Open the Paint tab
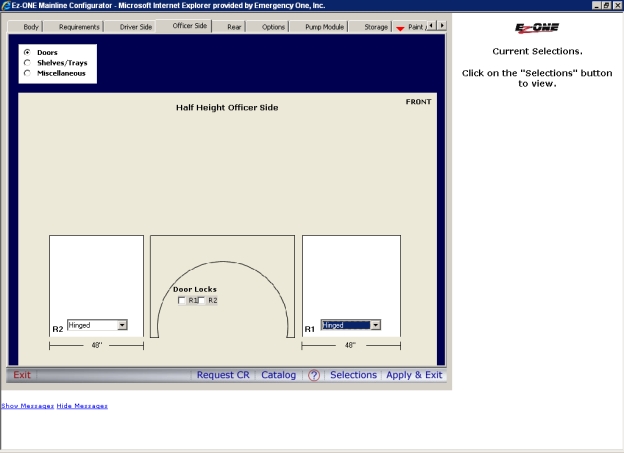Screen dimensions: 624x453 click(x=416, y=27)
